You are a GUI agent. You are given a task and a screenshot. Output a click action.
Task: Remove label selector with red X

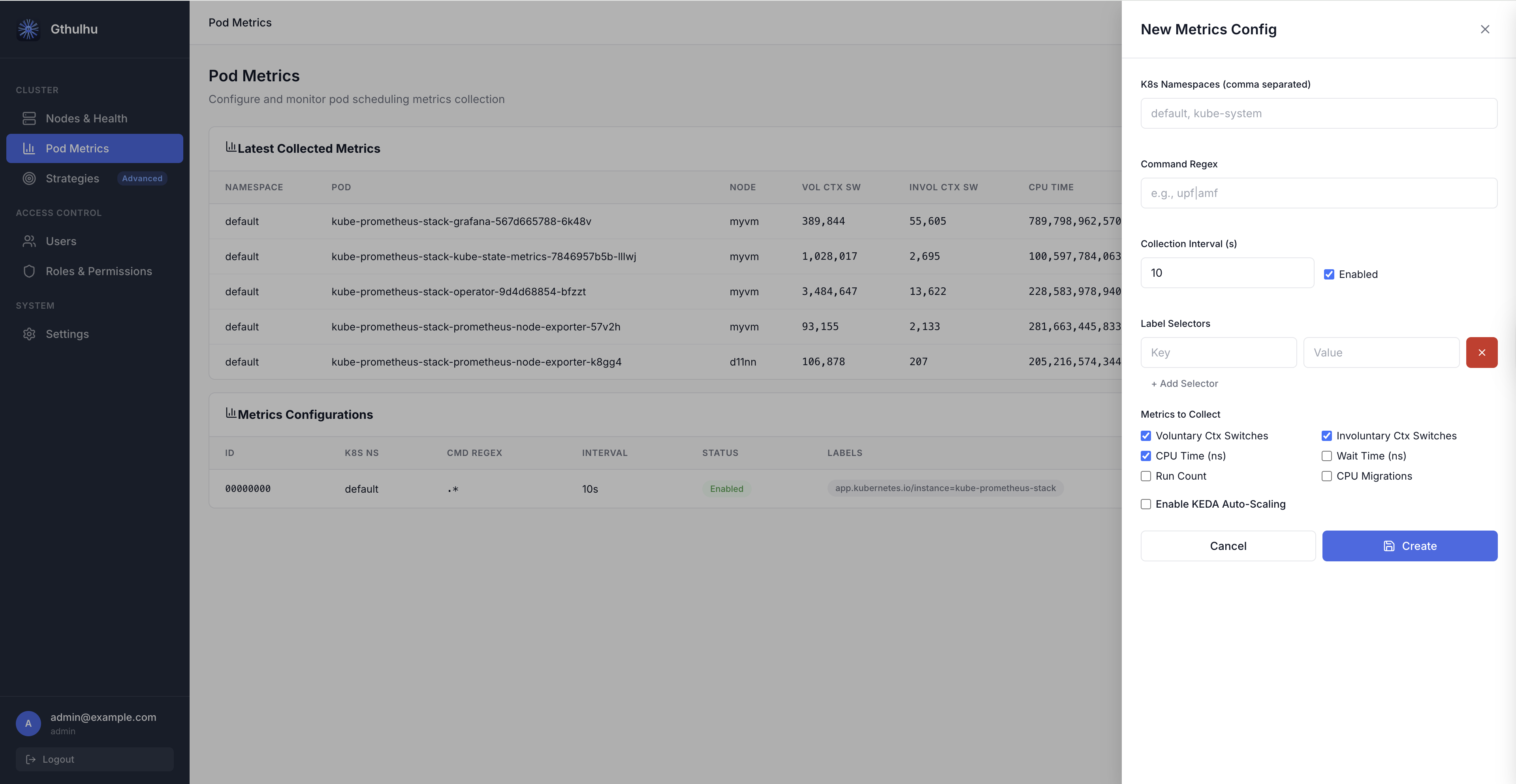pos(1481,352)
